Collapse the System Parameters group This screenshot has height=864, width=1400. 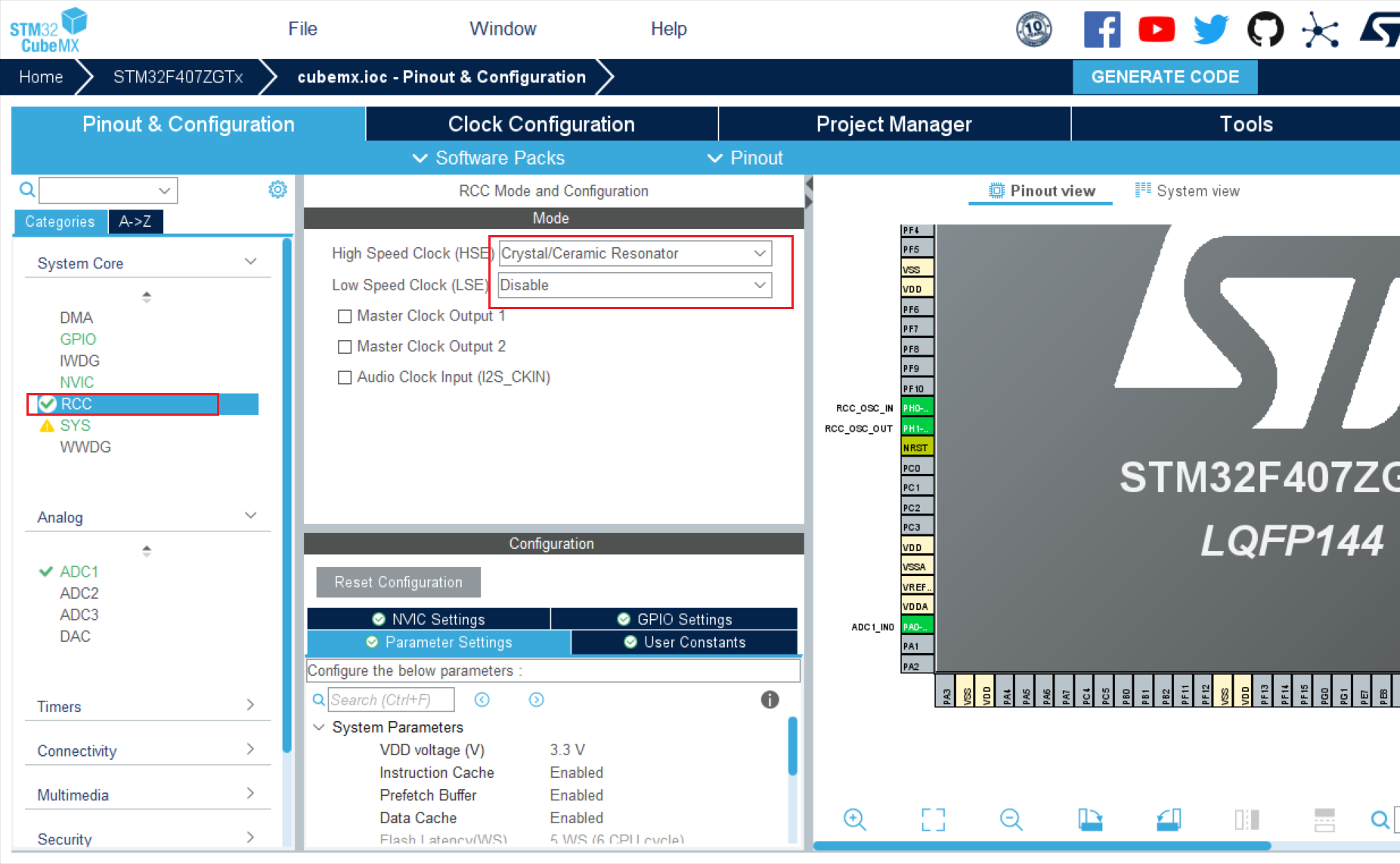coord(319,727)
